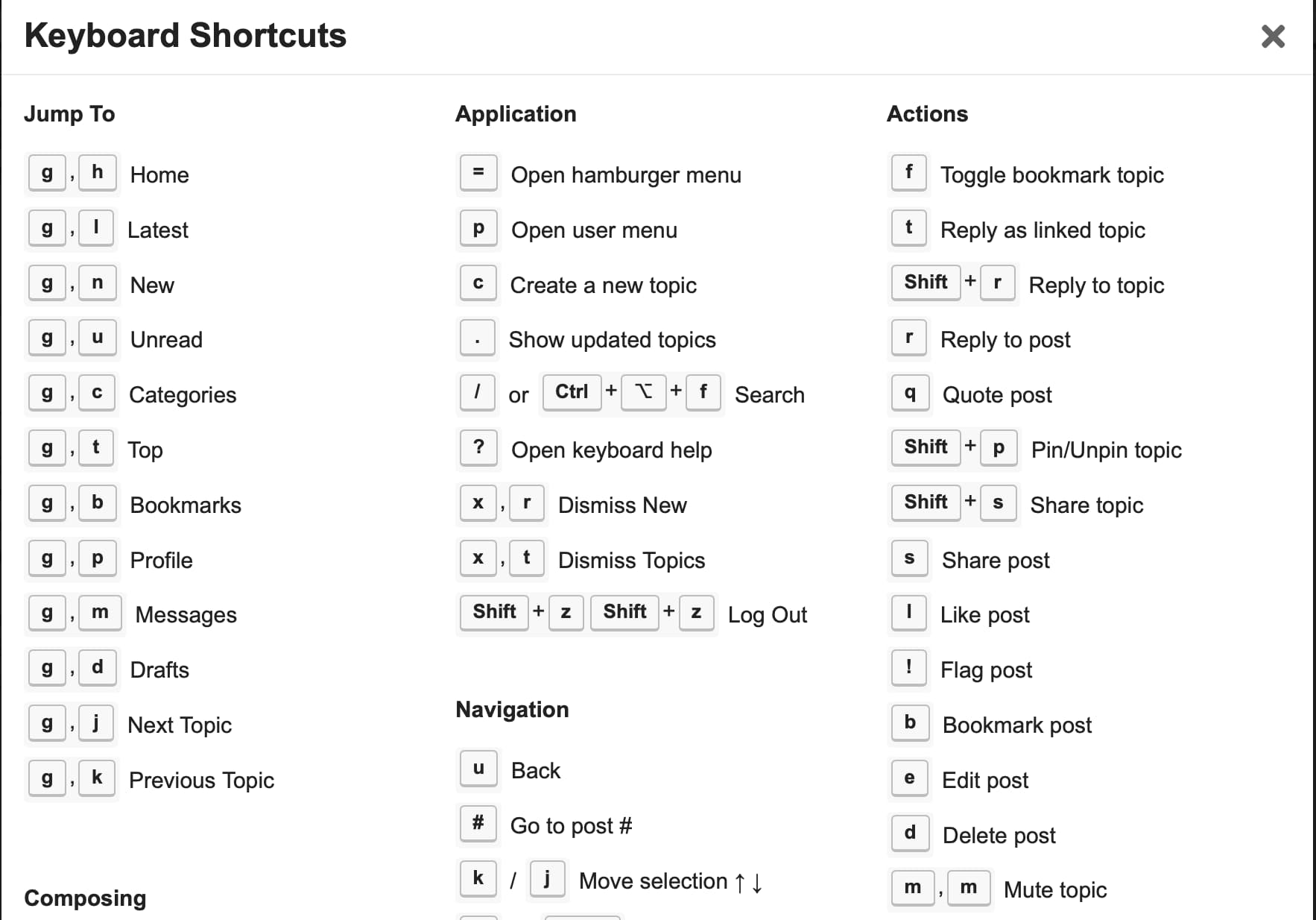The width and height of the screenshot is (1316, 920).
Task: Click the 'q' key beside Quote post
Action: (x=910, y=392)
